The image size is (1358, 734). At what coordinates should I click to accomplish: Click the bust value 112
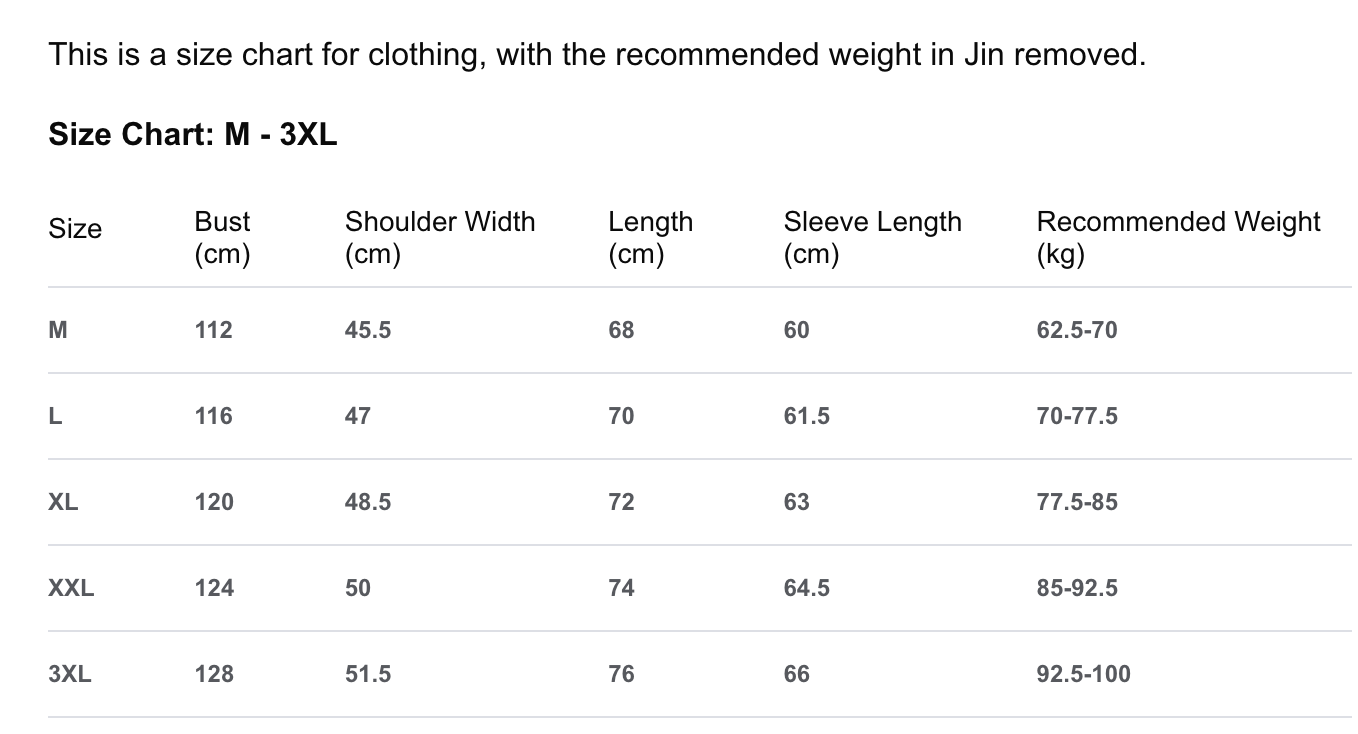pyautogui.click(x=213, y=330)
